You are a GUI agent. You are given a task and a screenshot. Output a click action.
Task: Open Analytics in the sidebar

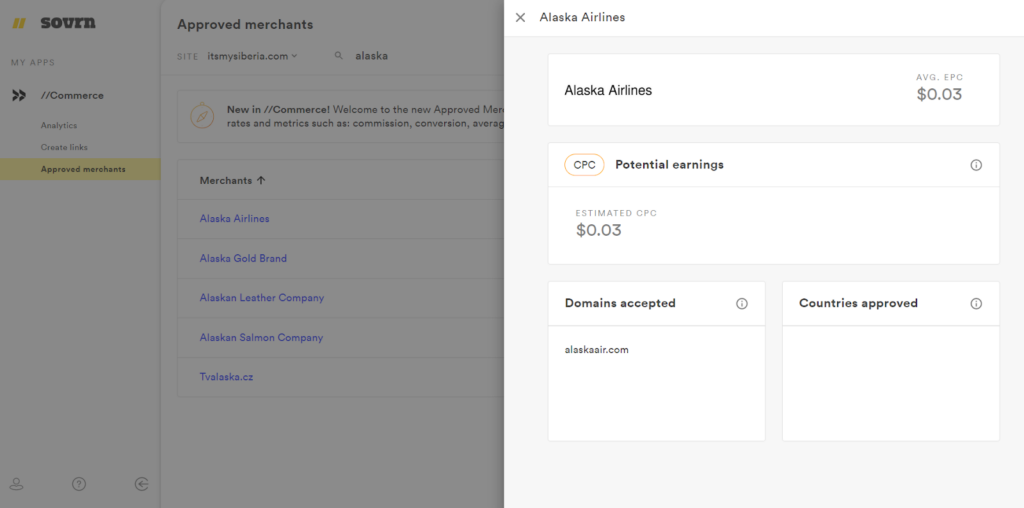coord(59,126)
